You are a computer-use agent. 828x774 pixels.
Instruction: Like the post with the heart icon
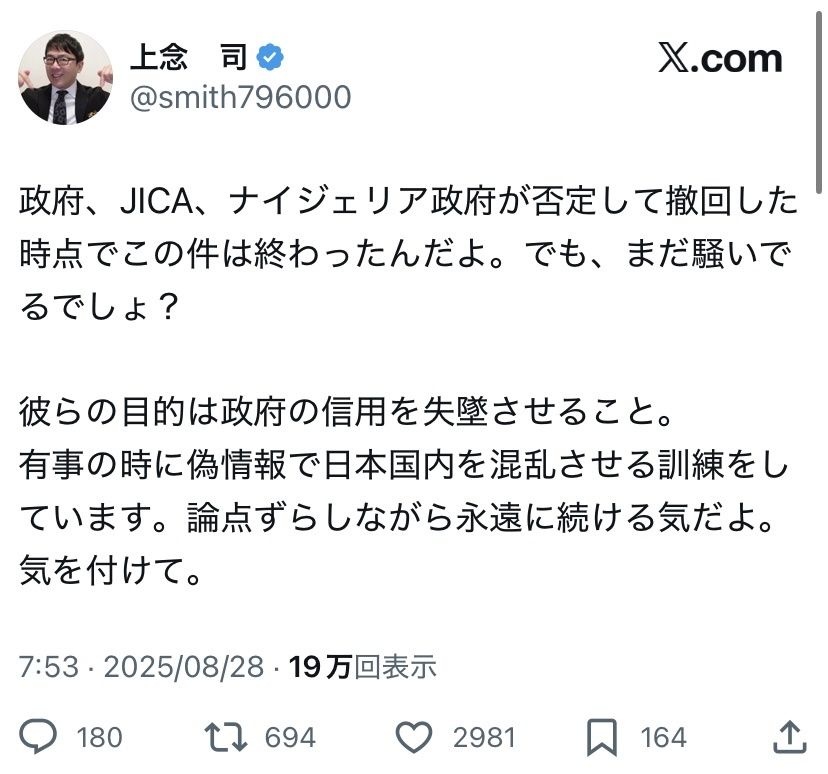pyautogui.click(x=413, y=737)
